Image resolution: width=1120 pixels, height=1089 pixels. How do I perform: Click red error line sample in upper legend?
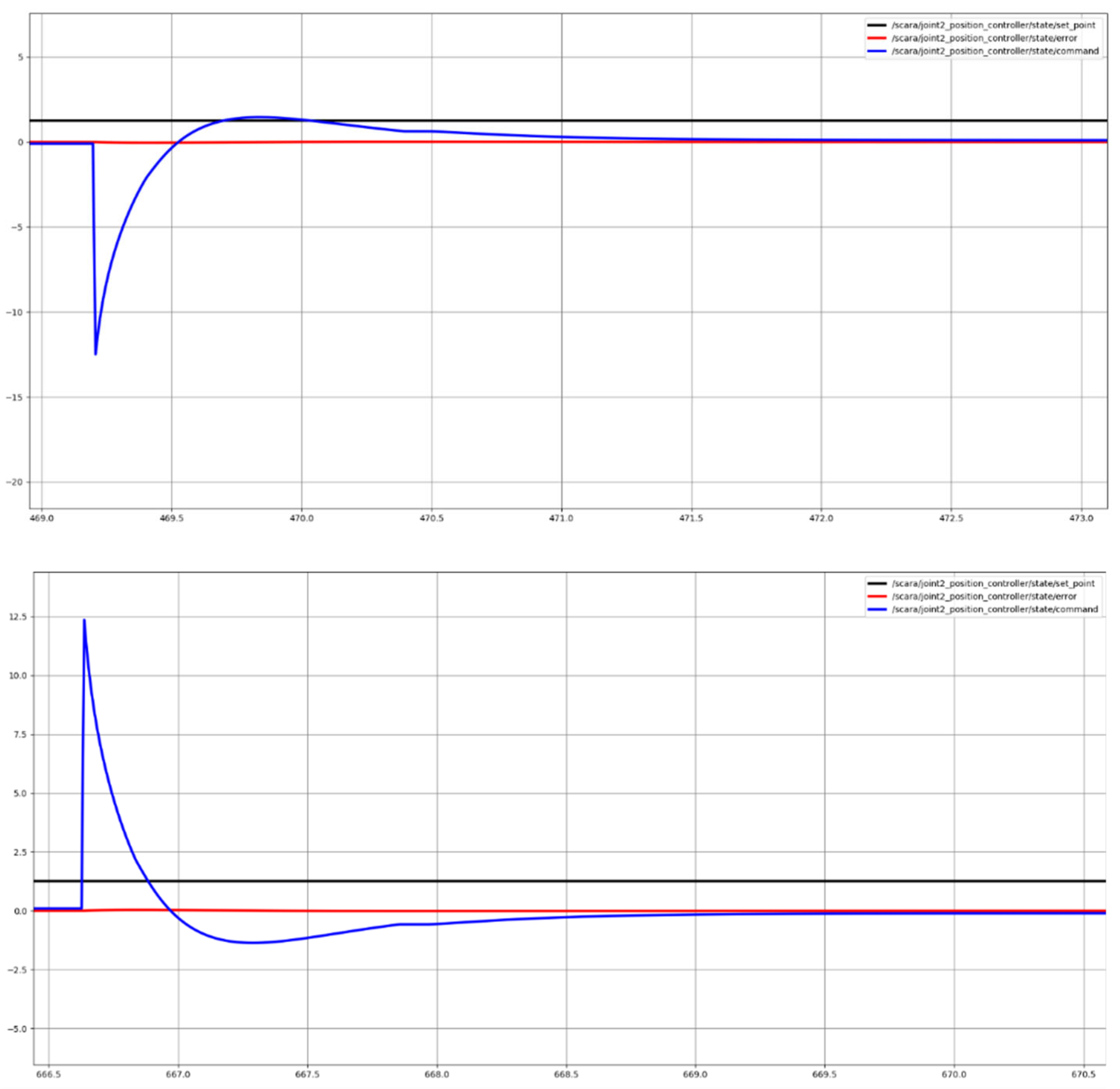(877, 38)
